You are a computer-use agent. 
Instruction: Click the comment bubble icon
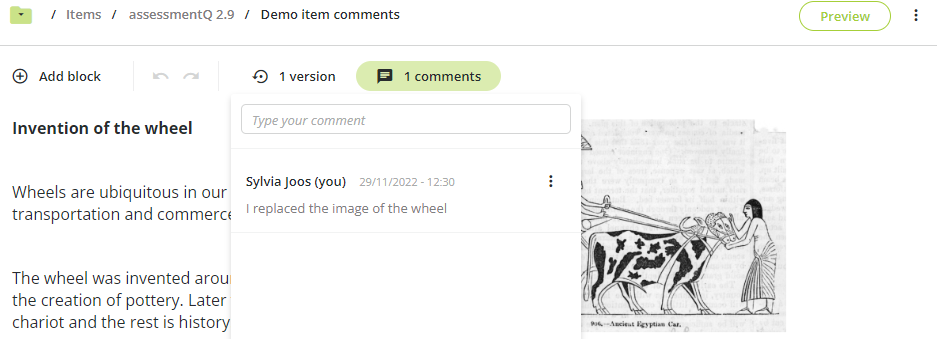click(x=385, y=77)
